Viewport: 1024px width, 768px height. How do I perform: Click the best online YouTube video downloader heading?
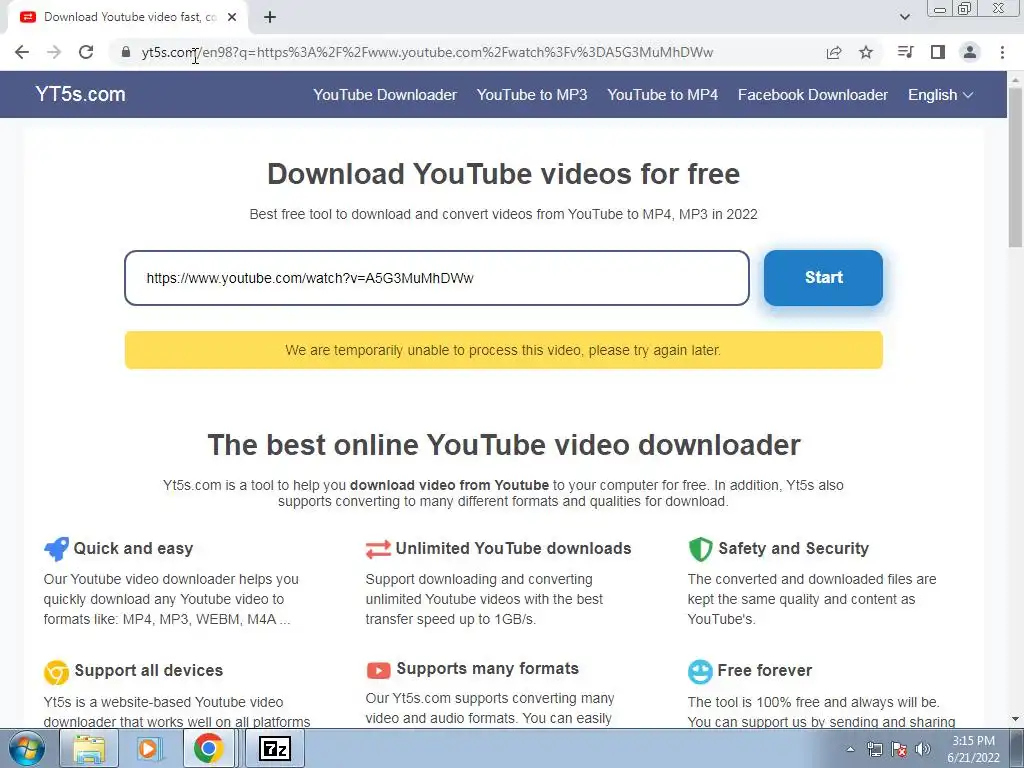point(504,445)
